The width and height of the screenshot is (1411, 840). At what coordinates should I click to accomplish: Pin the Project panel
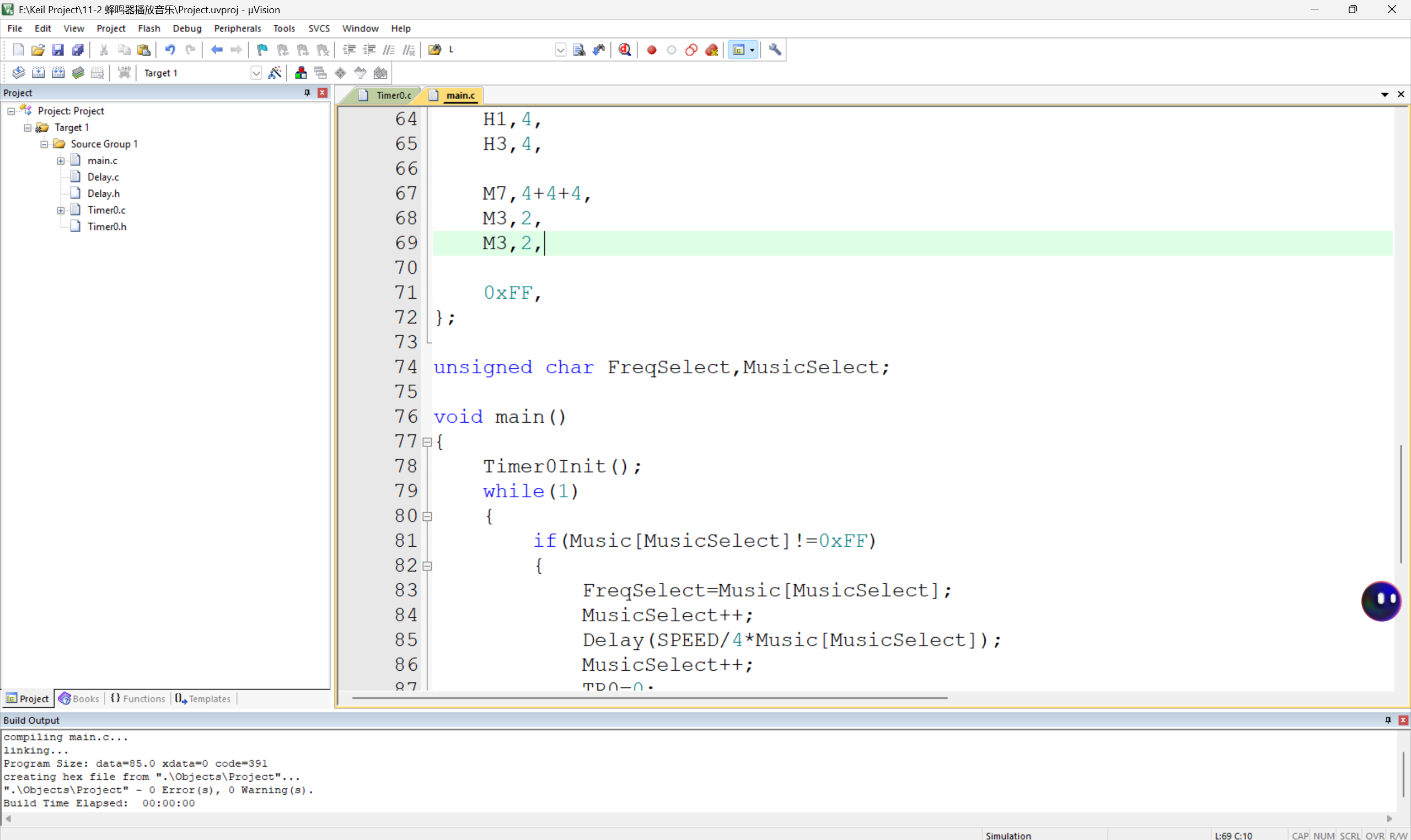tap(307, 92)
